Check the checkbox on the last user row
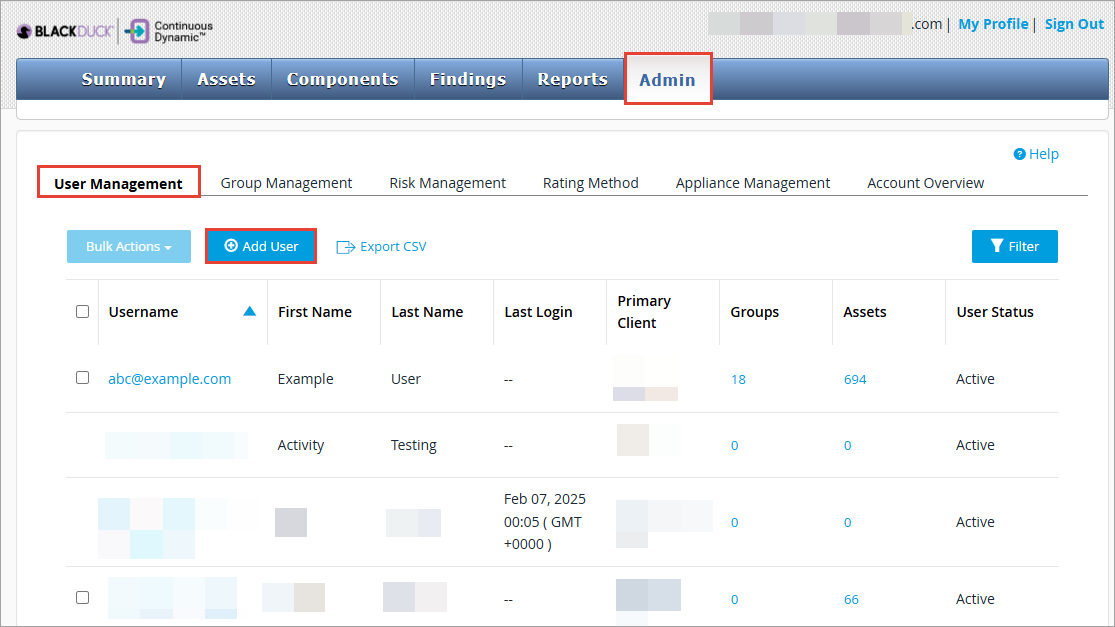Screen dimensions: 1115x627 [82, 597]
